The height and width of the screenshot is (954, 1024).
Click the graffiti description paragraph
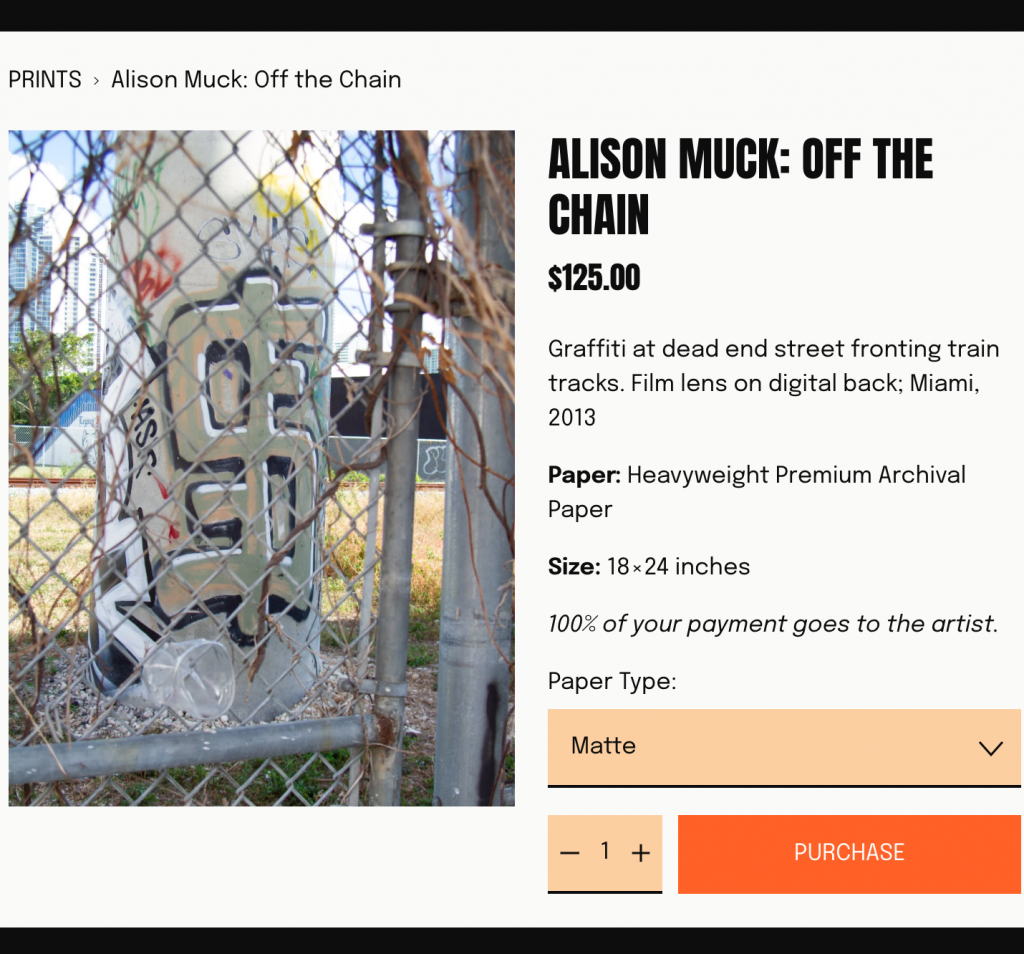[x=773, y=383]
